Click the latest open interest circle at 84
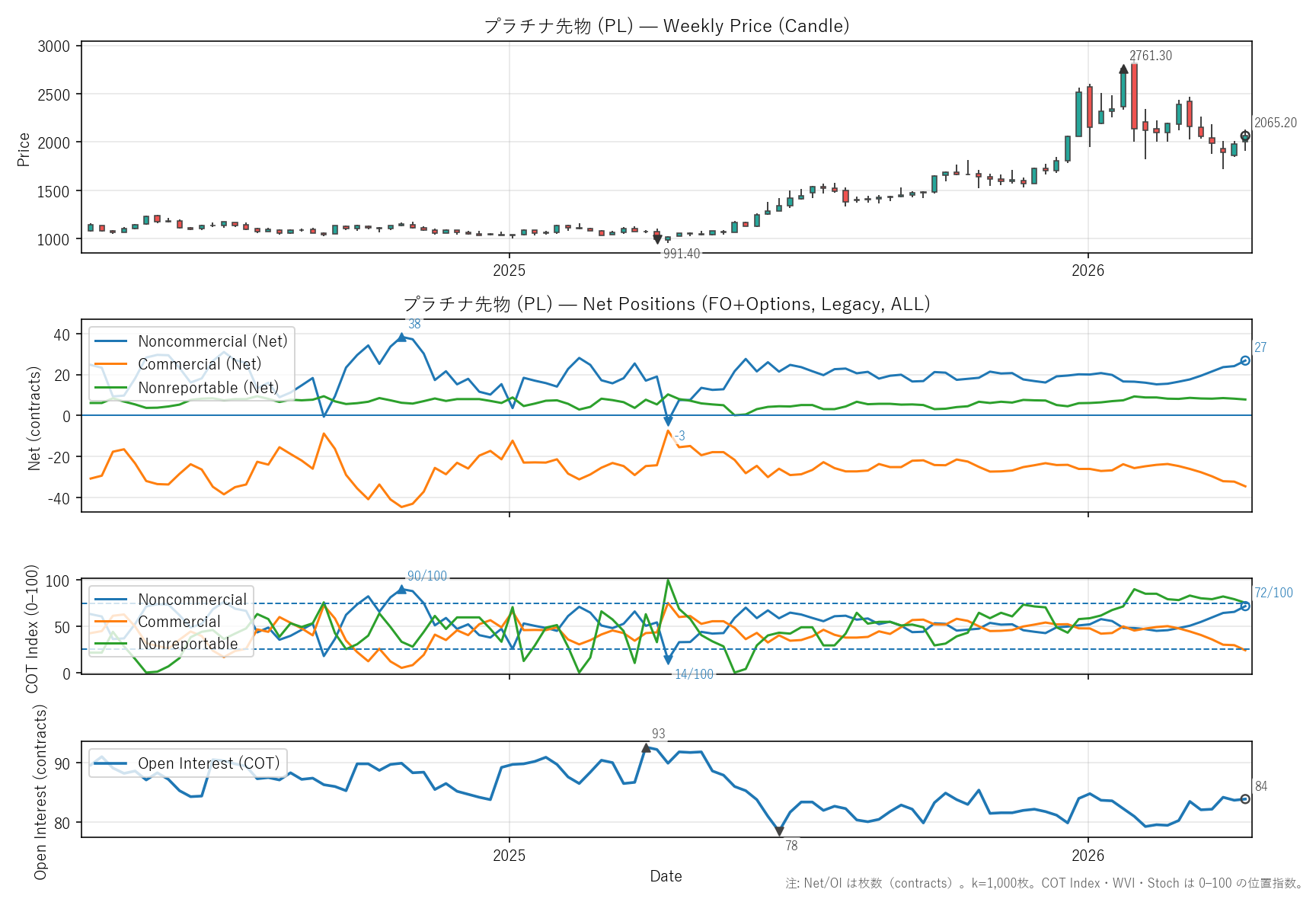 pyautogui.click(x=1245, y=799)
